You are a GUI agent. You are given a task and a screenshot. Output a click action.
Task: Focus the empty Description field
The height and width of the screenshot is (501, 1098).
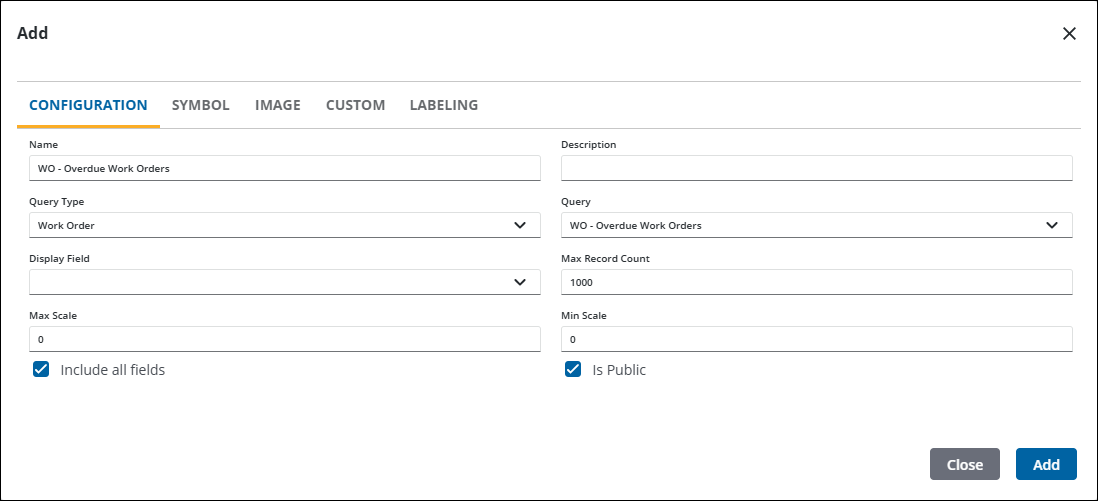(816, 168)
